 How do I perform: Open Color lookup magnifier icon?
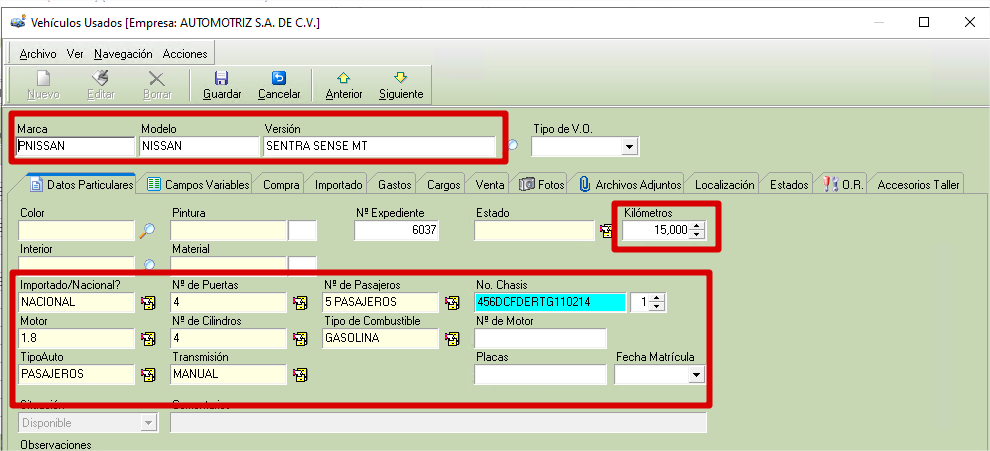[x=147, y=231]
